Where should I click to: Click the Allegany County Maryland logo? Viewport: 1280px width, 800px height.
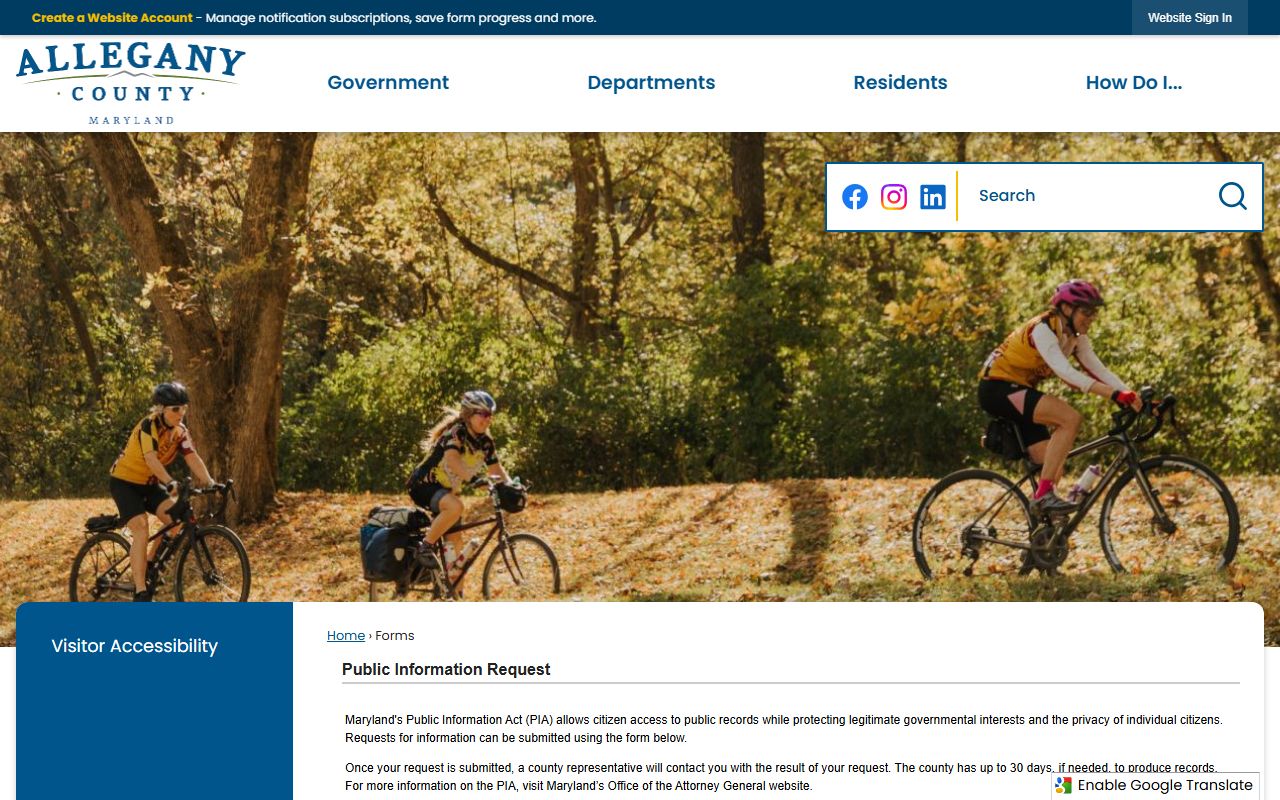point(130,84)
